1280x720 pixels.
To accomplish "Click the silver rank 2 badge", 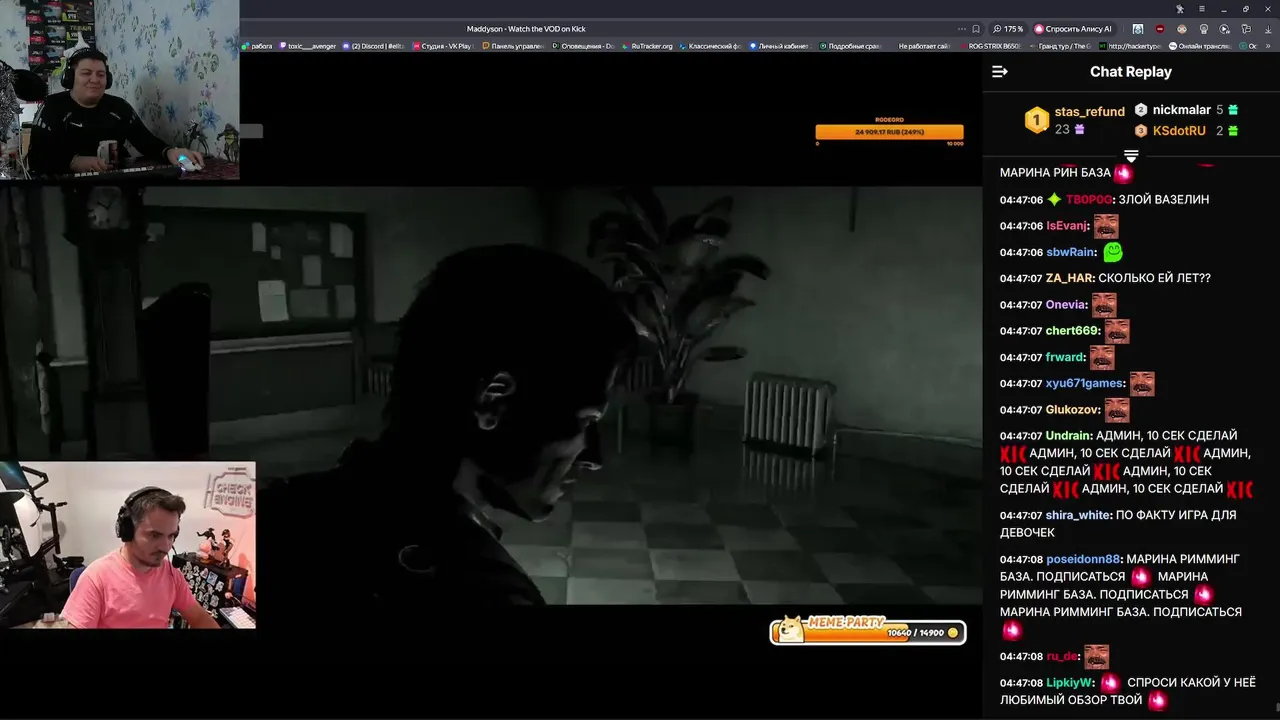I will click(1141, 110).
